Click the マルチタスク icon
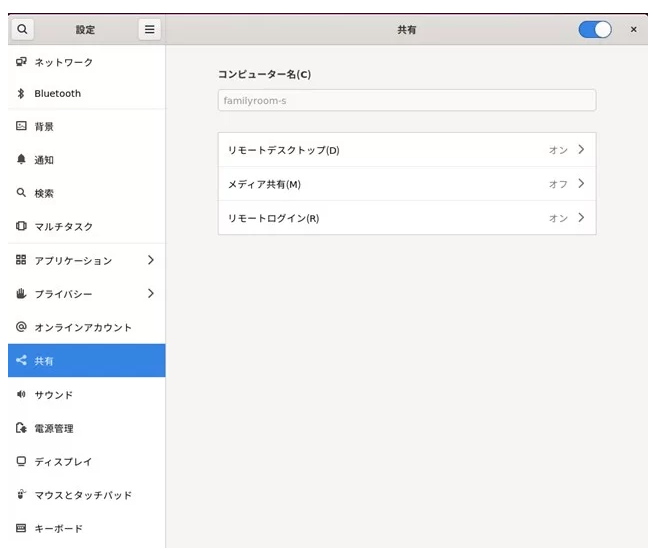This screenshot has height=553, width=653. click(21, 226)
